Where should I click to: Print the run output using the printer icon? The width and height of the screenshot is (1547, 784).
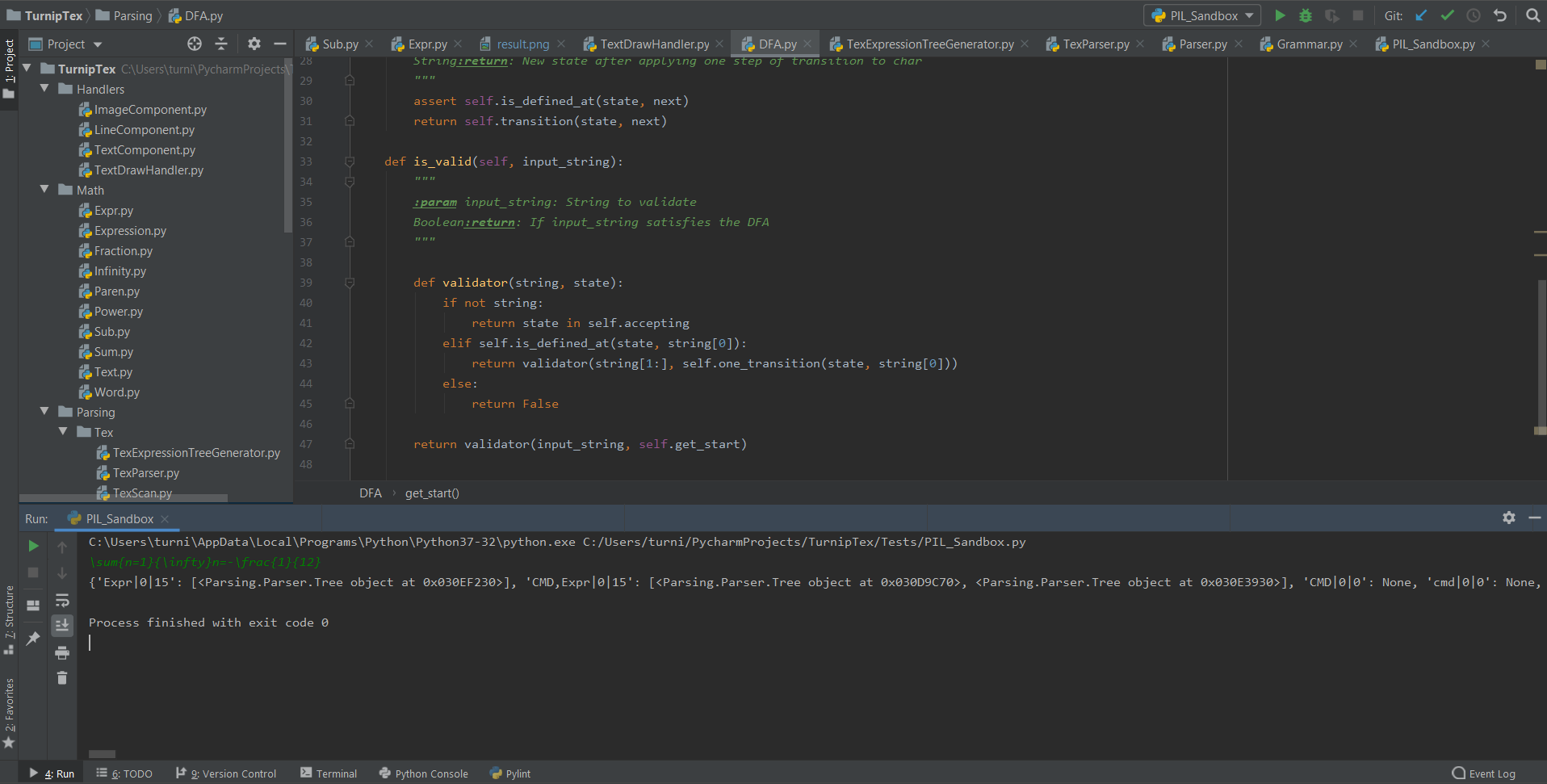click(62, 652)
